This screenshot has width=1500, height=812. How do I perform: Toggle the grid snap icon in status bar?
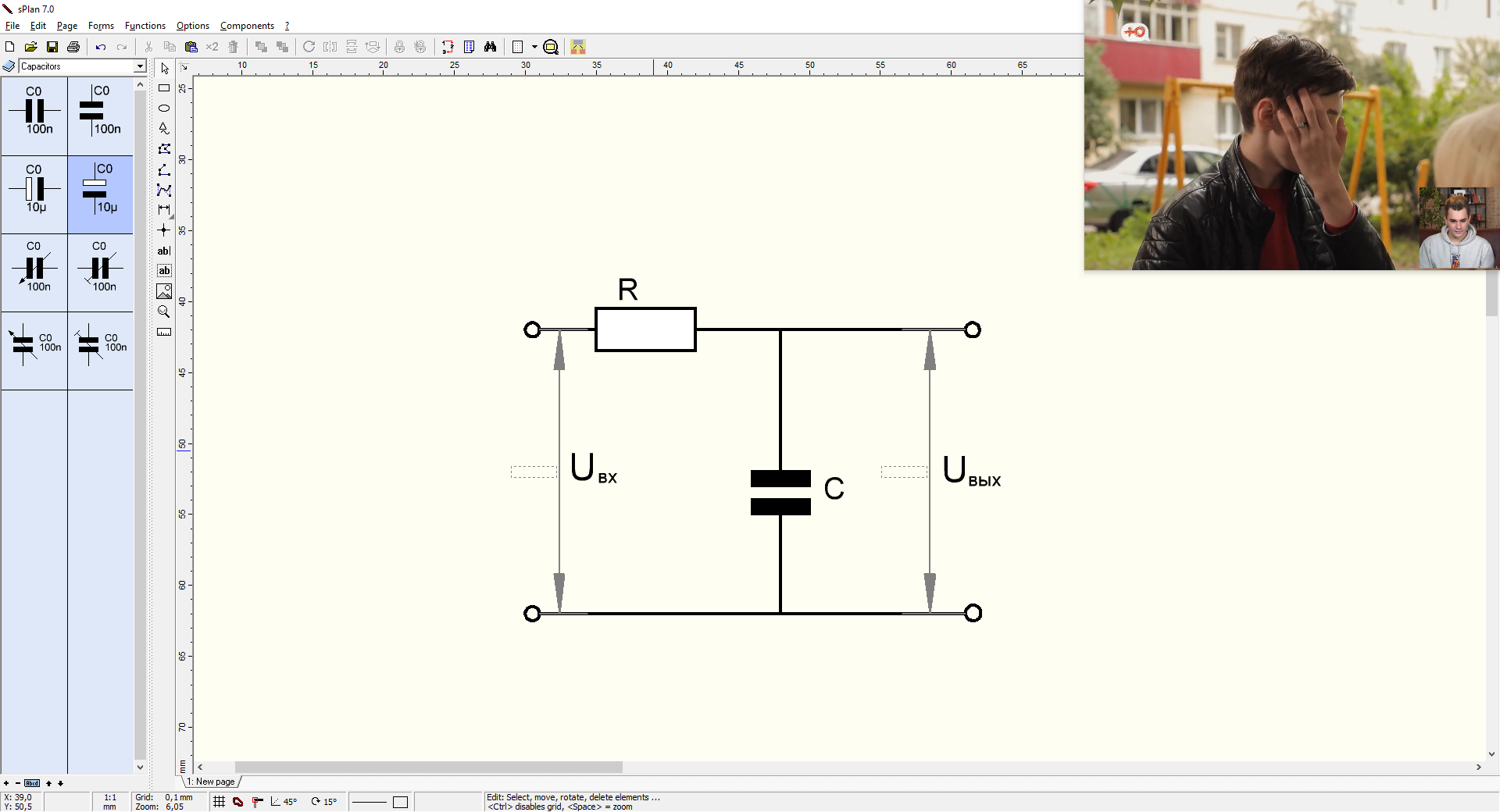click(x=220, y=802)
